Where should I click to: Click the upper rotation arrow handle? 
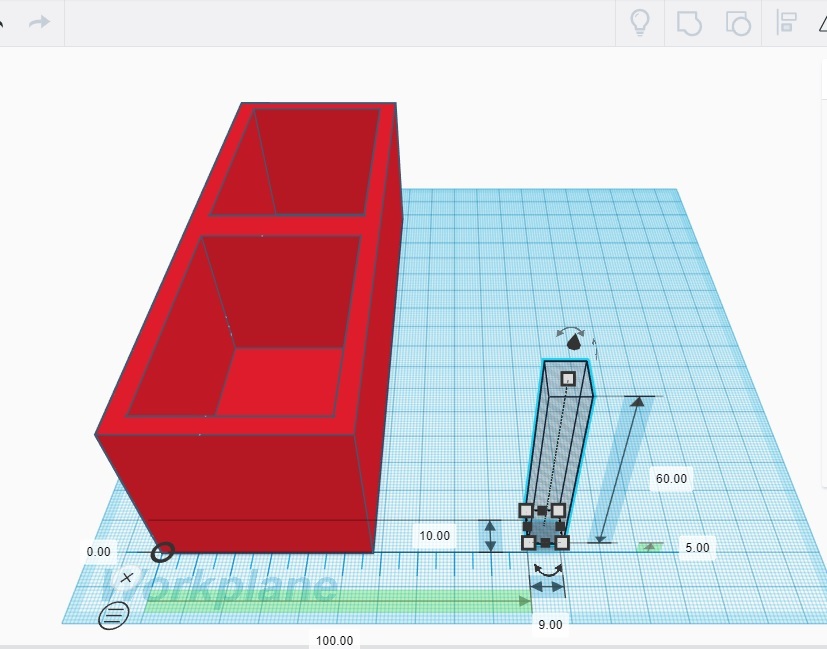571,332
